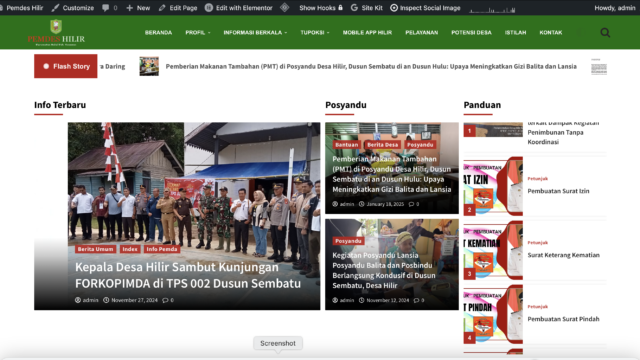Viewport: 640px width, 360px height.
Task: Open Kegiatan Posyandu Lansia article
Action: click(x=384, y=270)
